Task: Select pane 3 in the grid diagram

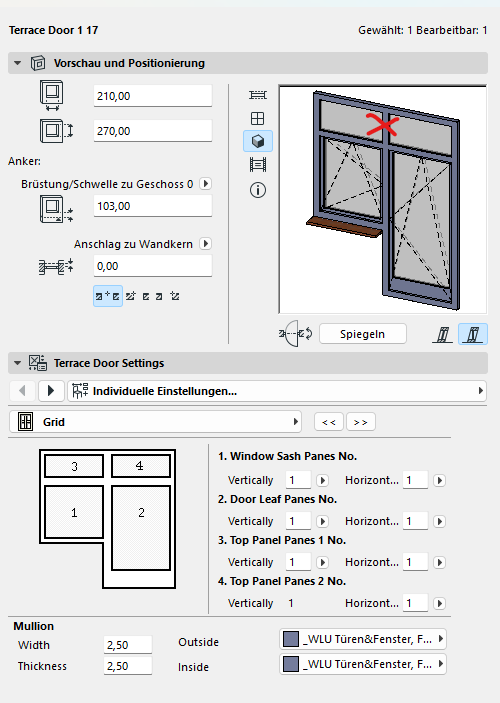Action: point(74,466)
